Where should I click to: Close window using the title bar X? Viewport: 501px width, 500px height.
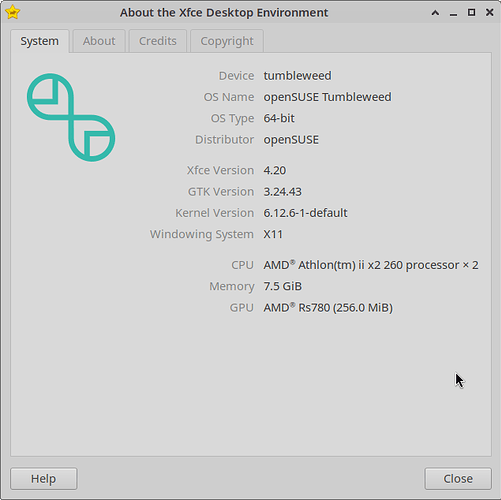(489, 13)
